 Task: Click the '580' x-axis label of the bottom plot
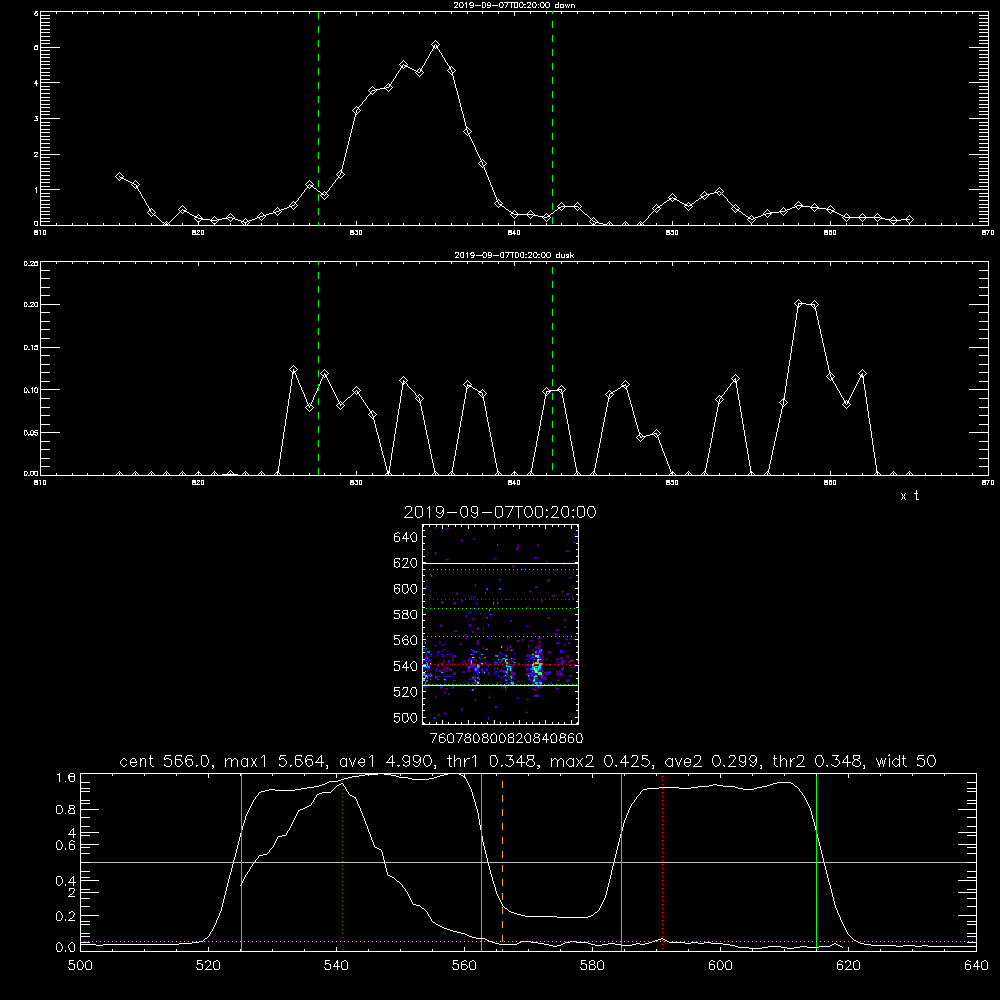(x=592, y=966)
